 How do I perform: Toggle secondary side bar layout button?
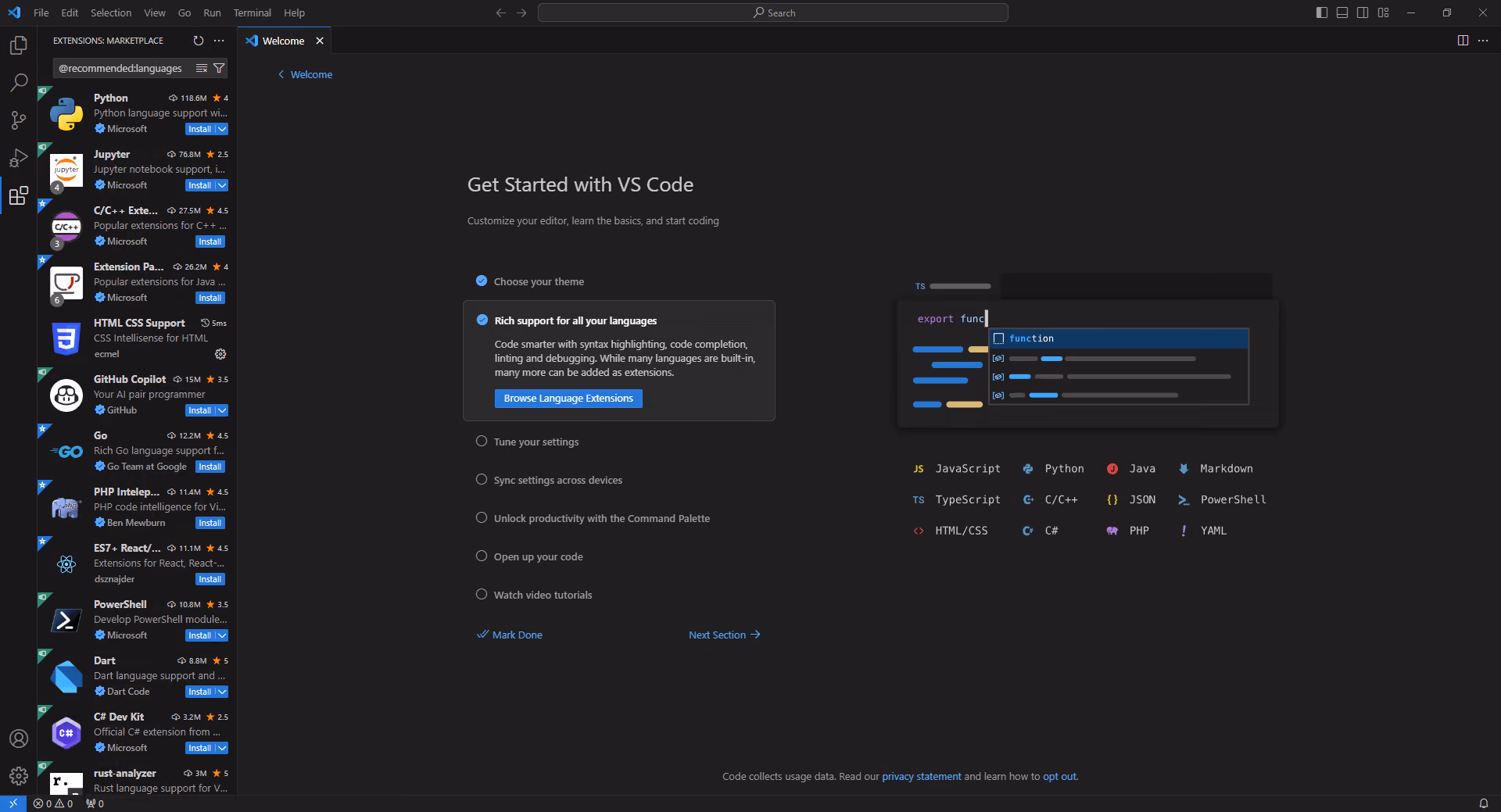click(1363, 13)
